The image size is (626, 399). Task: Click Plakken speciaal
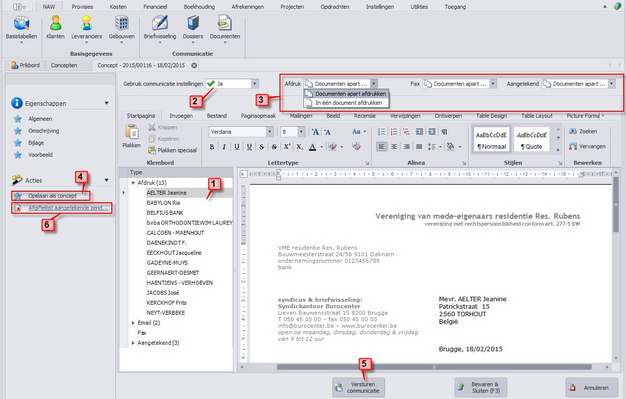point(172,150)
